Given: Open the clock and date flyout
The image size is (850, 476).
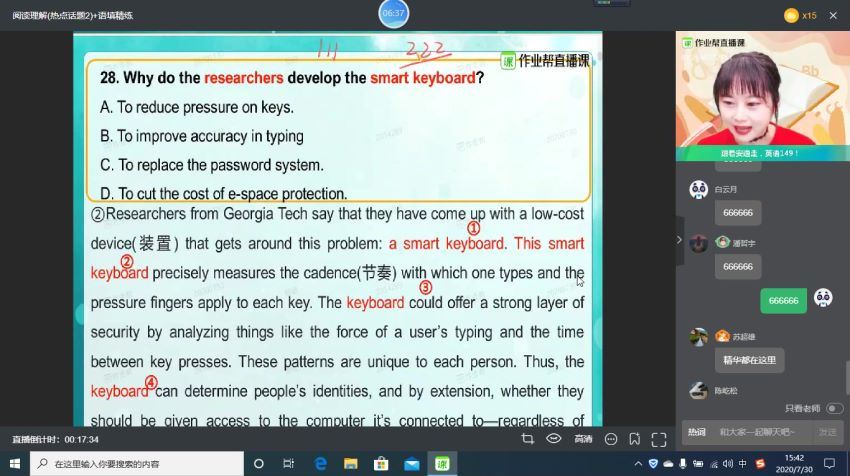Looking at the screenshot, I should pyautogui.click(x=794, y=464).
